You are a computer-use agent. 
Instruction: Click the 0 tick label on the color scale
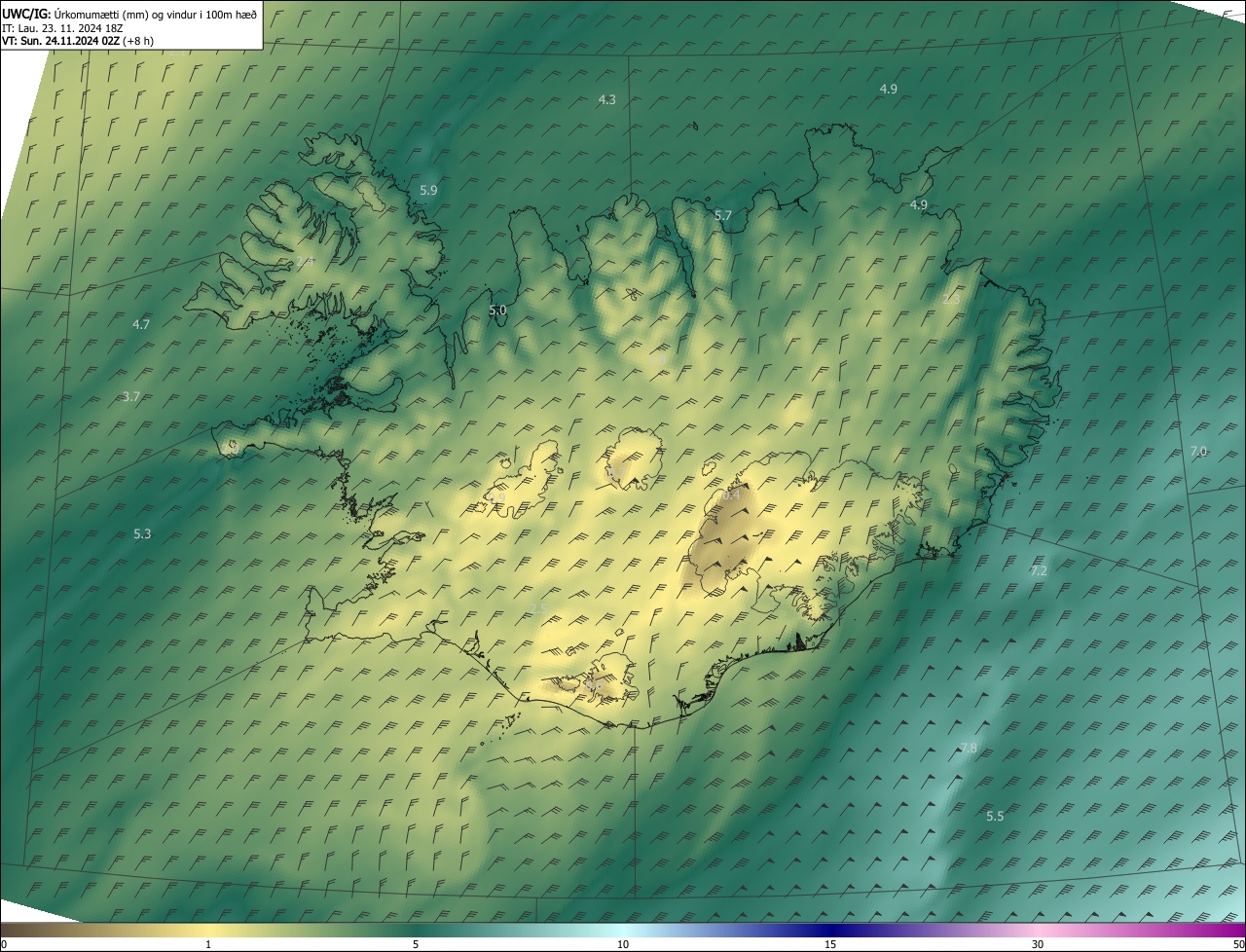4,944
